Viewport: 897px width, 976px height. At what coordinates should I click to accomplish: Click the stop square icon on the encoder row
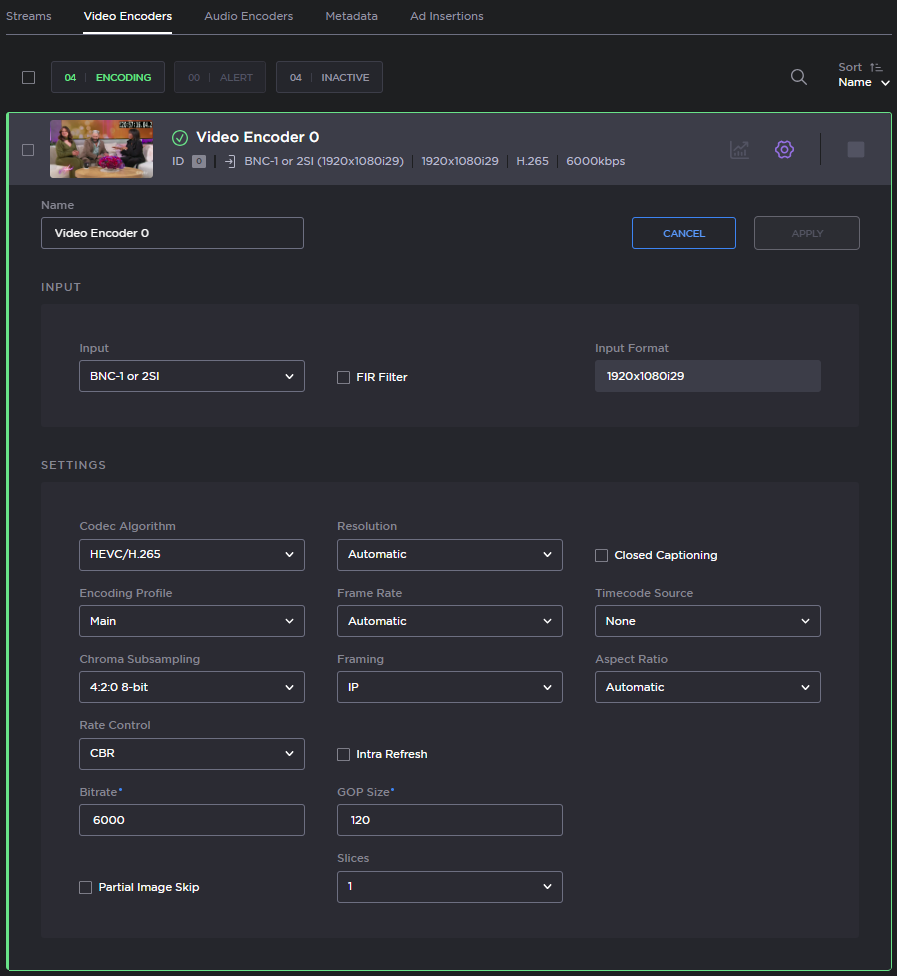pos(856,149)
